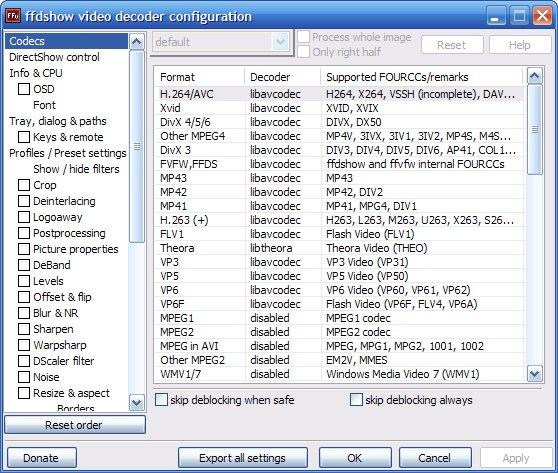The width and height of the screenshot is (558, 473).
Task: Click the Donate button
Action: (x=42, y=458)
